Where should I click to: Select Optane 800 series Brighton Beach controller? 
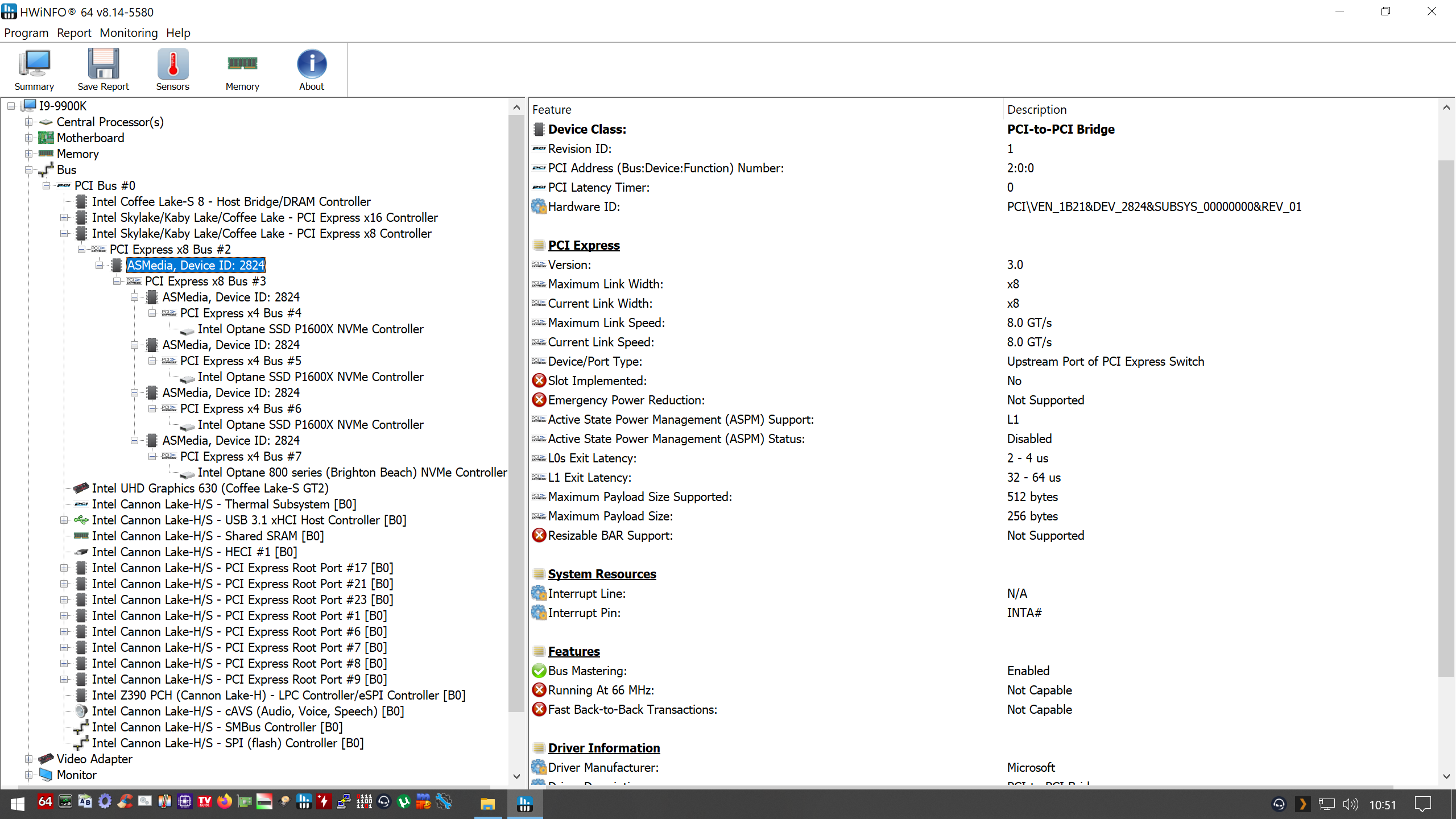point(352,472)
